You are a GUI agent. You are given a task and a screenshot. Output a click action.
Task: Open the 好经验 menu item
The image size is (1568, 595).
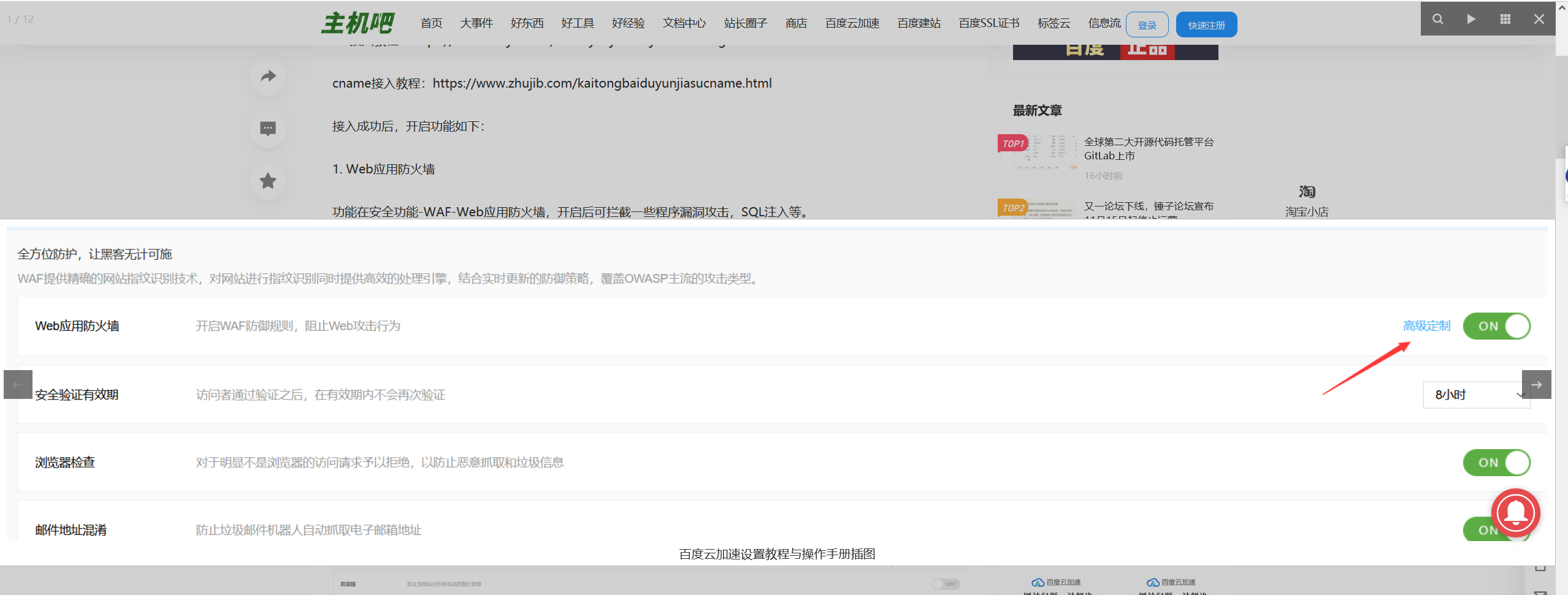[628, 23]
